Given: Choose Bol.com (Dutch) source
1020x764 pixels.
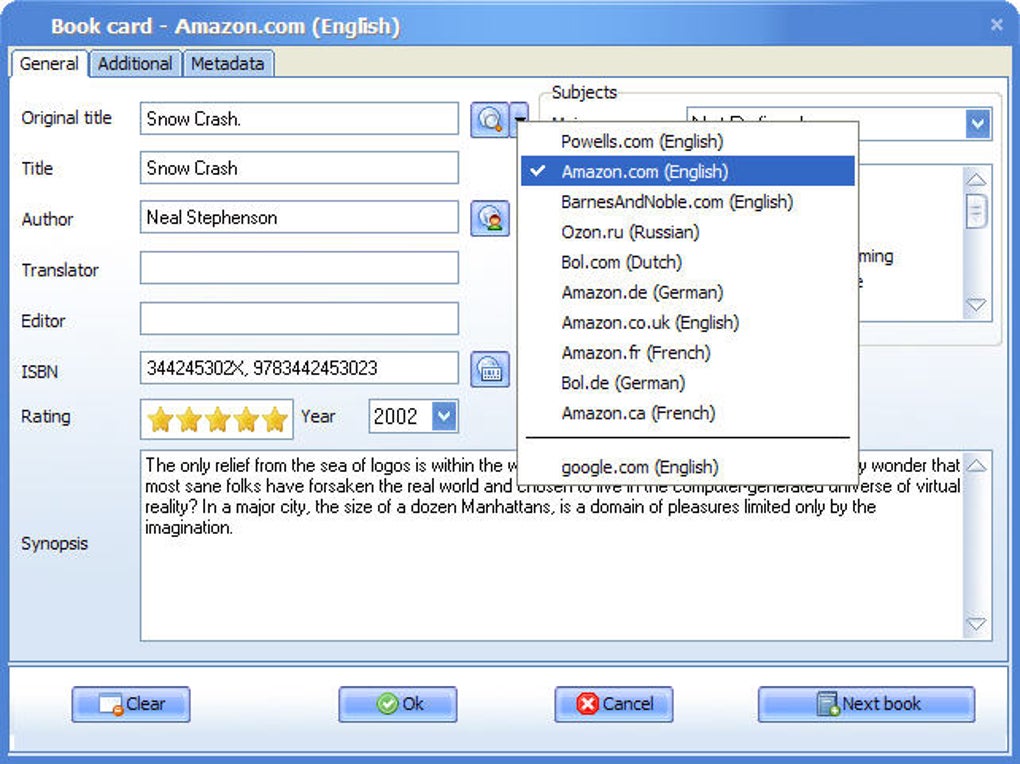Looking at the screenshot, I should [x=688, y=262].
